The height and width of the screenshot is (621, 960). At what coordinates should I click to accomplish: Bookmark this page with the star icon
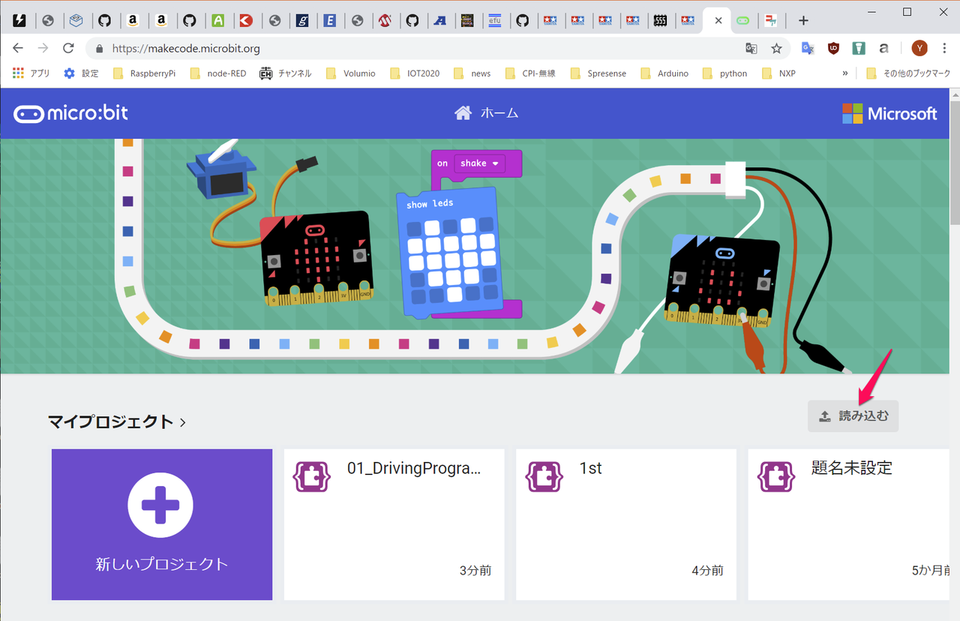(776, 48)
